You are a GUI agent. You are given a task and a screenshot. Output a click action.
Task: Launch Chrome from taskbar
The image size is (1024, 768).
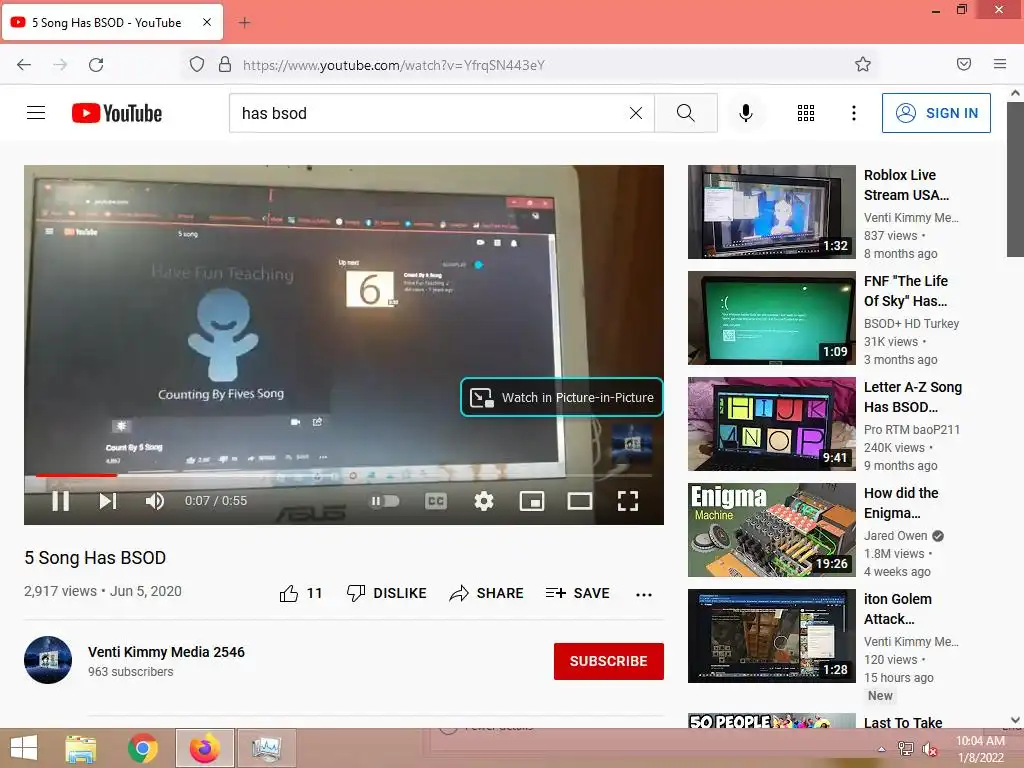tap(142, 748)
